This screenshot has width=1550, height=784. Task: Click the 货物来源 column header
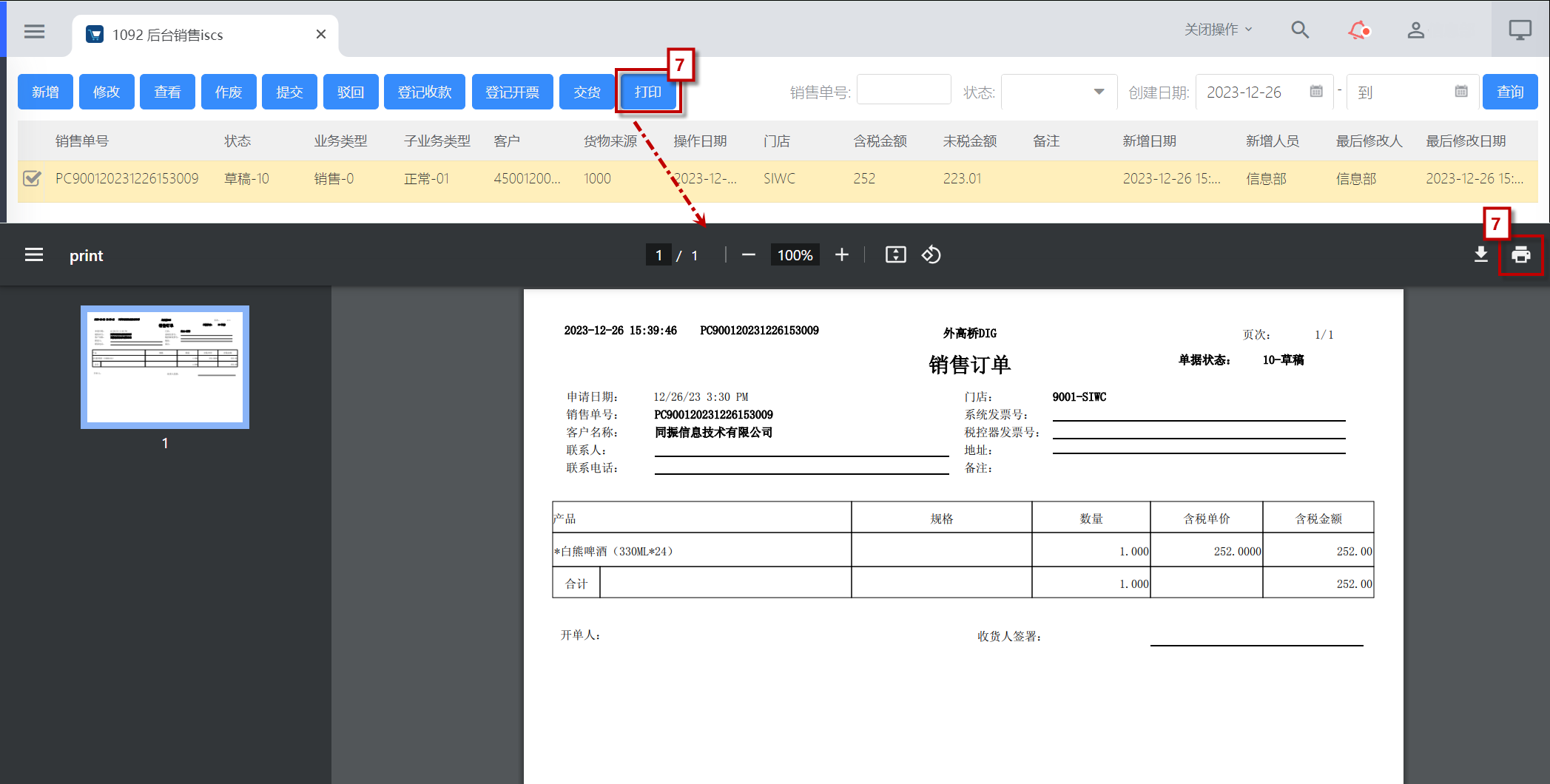610,141
